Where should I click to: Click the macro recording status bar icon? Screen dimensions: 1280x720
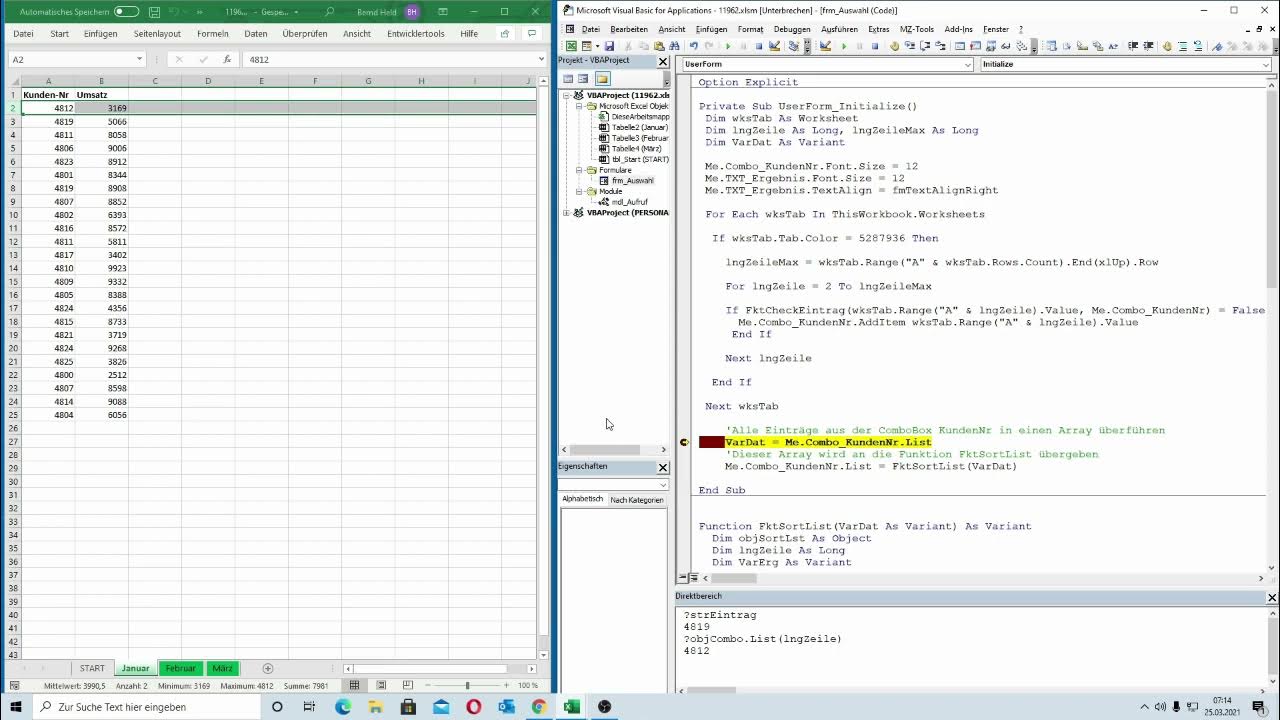pyautogui.click(x=14, y=685)
